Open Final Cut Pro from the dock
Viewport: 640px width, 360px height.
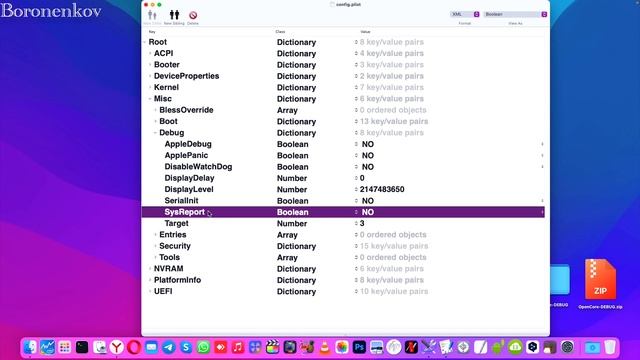tap(272, 347)
